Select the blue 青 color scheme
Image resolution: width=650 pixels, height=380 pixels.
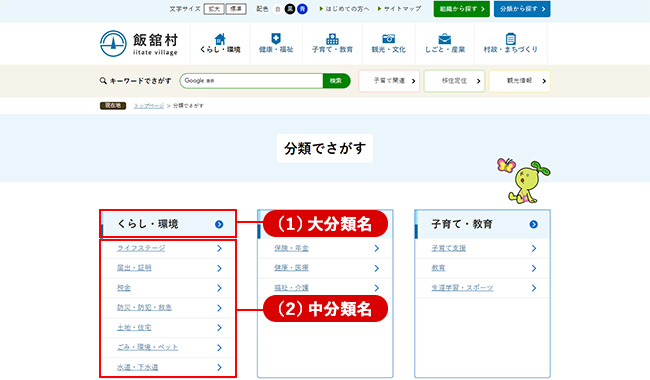(302, 9)
